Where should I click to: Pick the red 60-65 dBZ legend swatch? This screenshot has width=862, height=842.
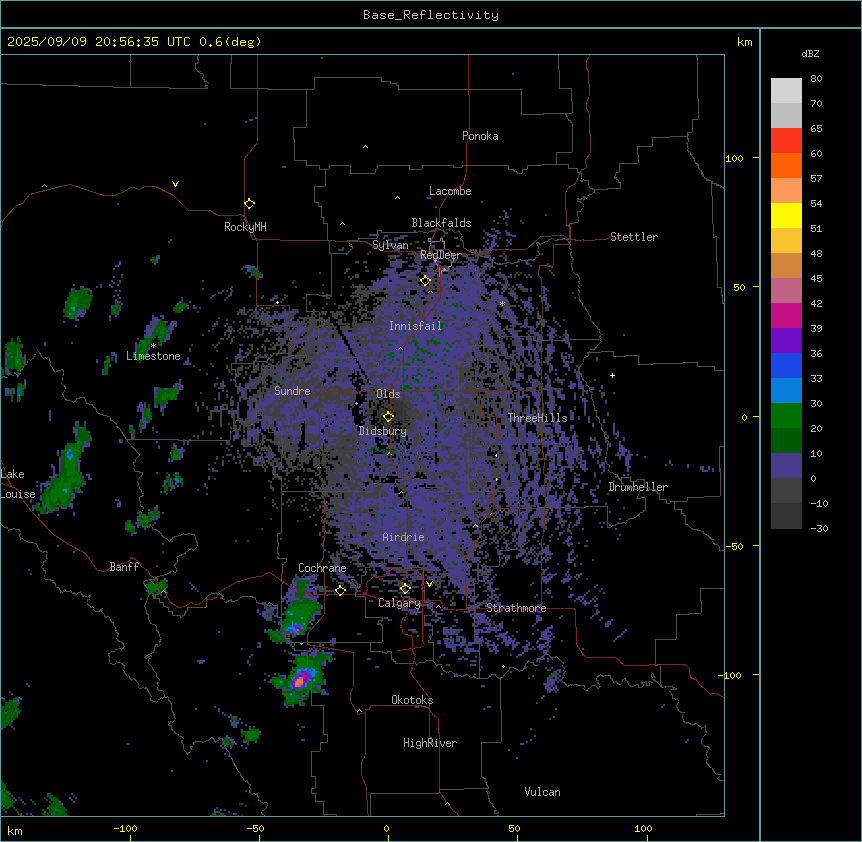(786, 141)
